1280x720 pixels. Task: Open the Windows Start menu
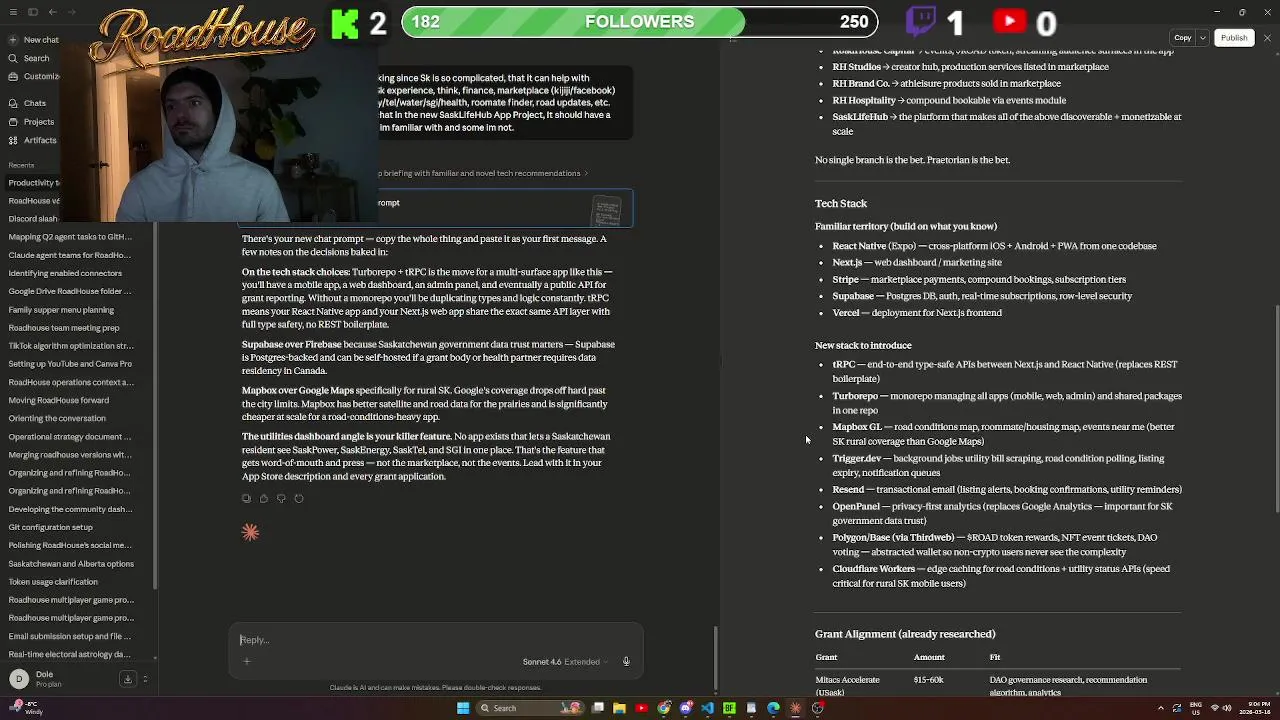(463, 708)
